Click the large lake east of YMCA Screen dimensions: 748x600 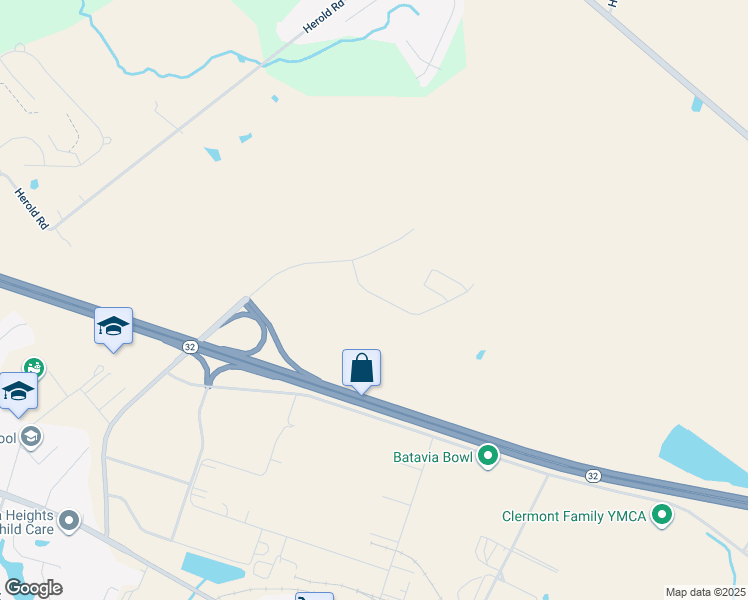pos(702,457)
